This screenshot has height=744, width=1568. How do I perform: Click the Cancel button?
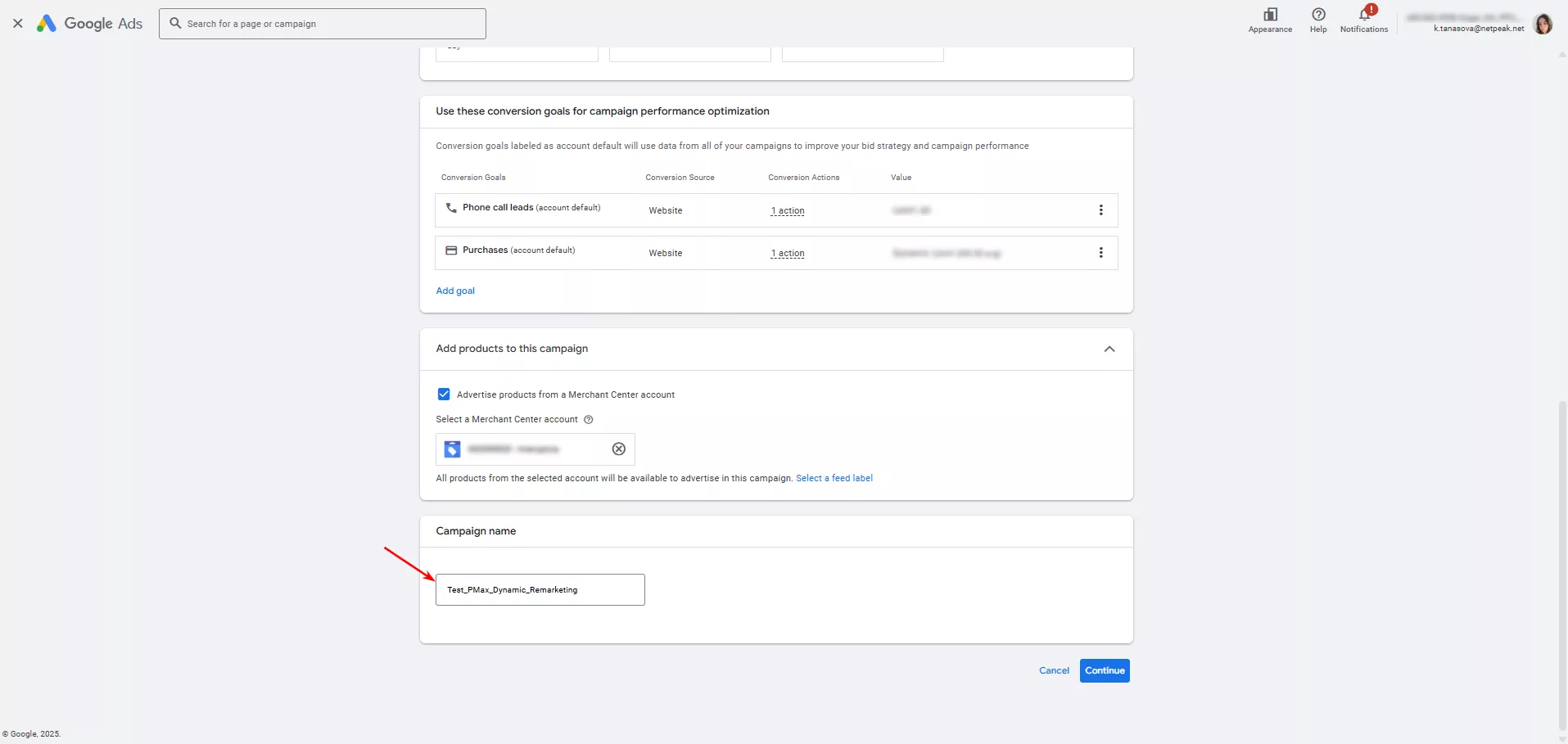1054,670
